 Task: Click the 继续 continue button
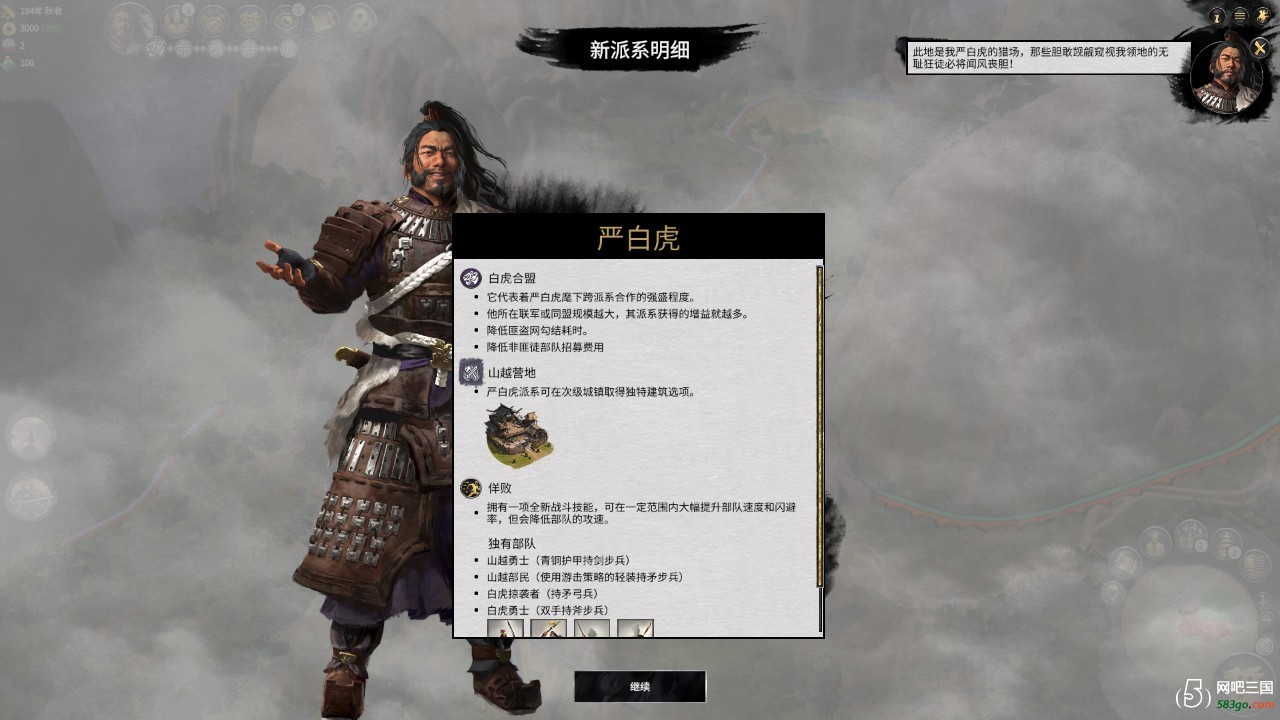[x=640, y=687]
